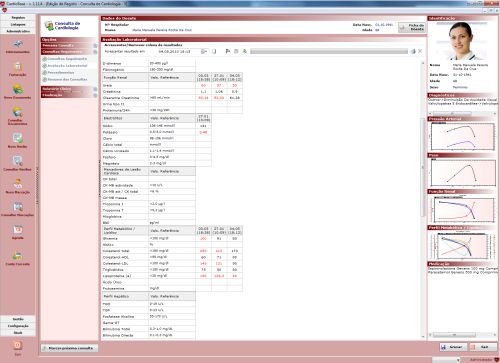The image size is (500, 363).
Task: Switch to the Listagens tab
Action: (18, 24)
